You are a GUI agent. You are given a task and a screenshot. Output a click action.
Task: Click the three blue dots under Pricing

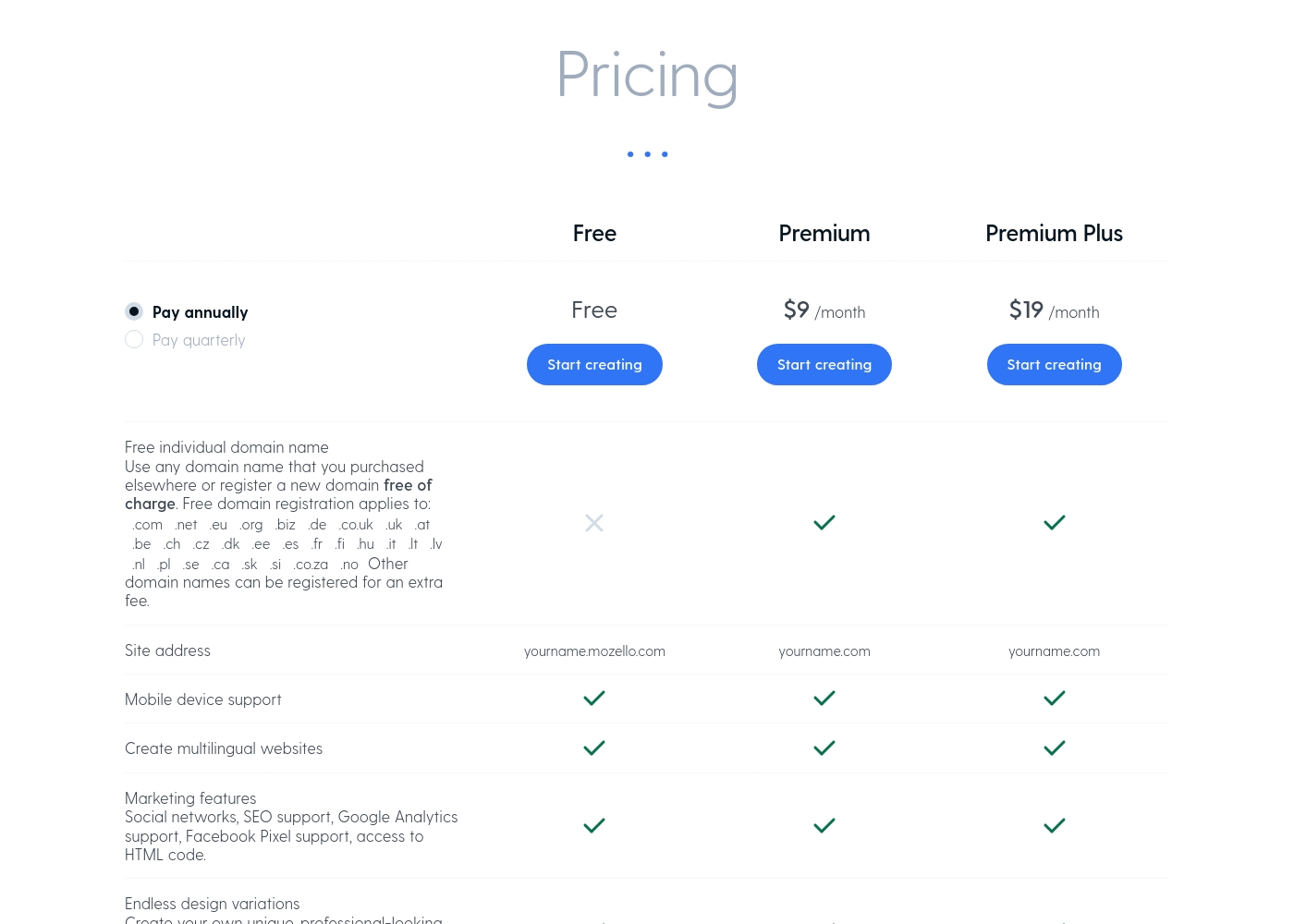click(647, 154)
